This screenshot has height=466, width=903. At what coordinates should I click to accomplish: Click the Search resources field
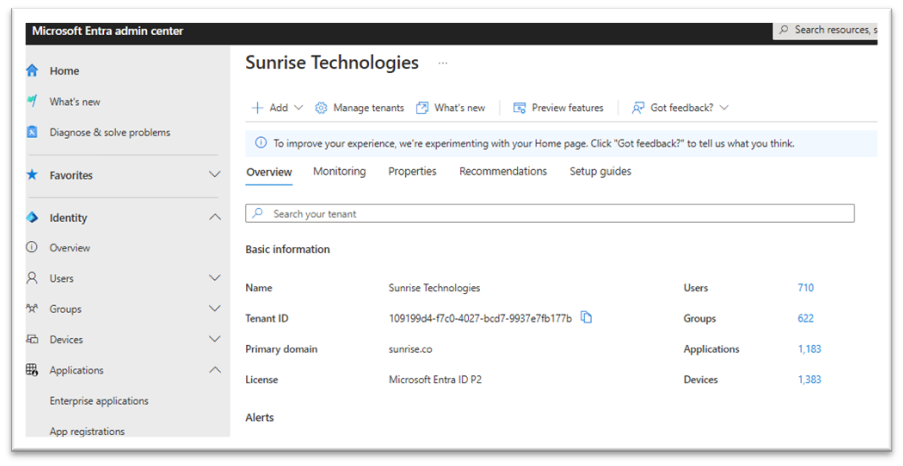(826, 30)
